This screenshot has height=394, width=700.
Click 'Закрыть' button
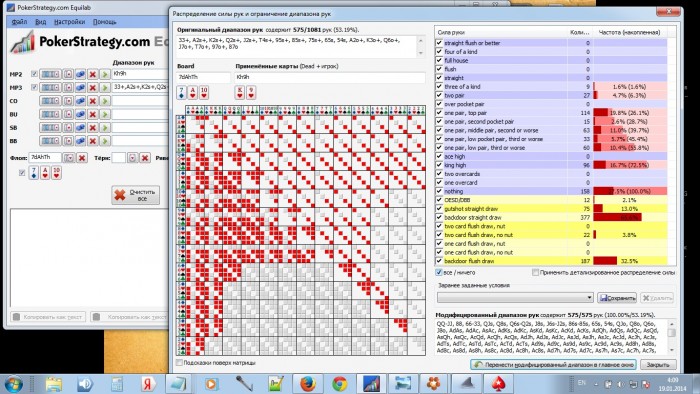(x=658, y=365)
